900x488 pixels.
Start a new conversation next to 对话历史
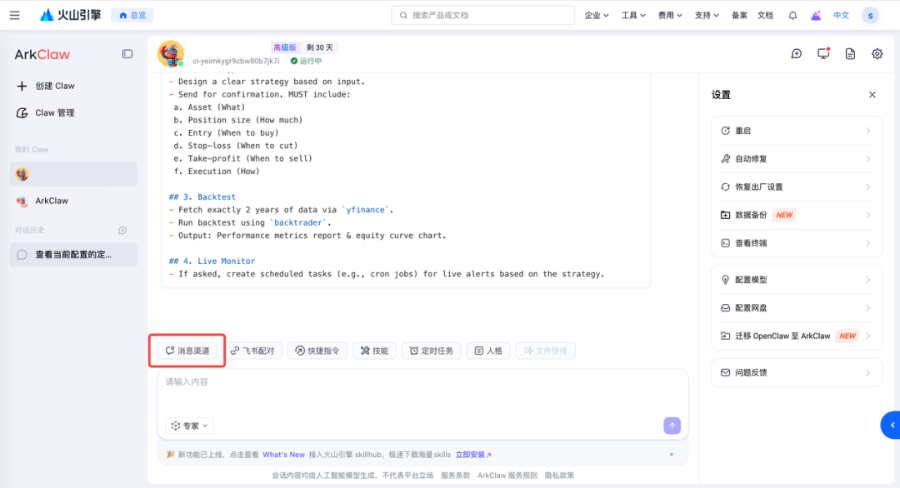click(x=122, y=230)
